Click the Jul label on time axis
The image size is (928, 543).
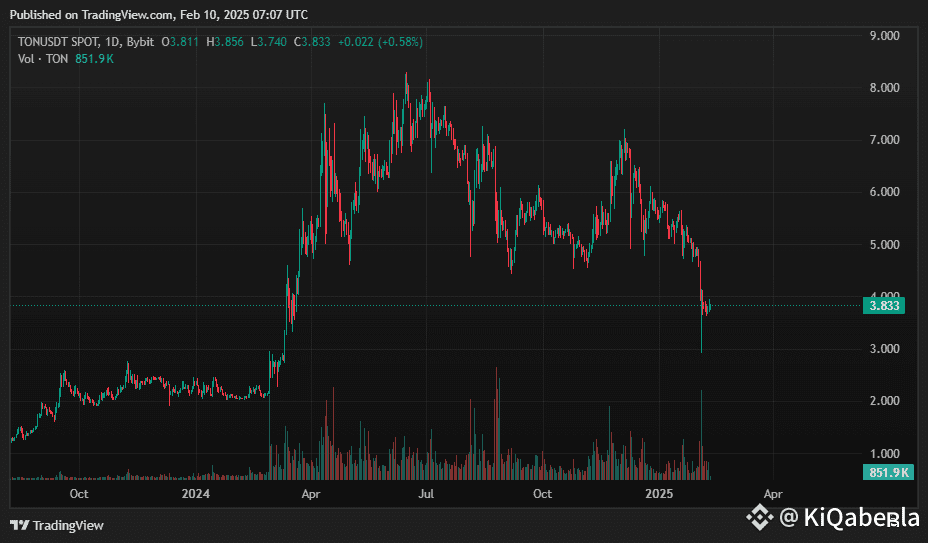point(426,494)
